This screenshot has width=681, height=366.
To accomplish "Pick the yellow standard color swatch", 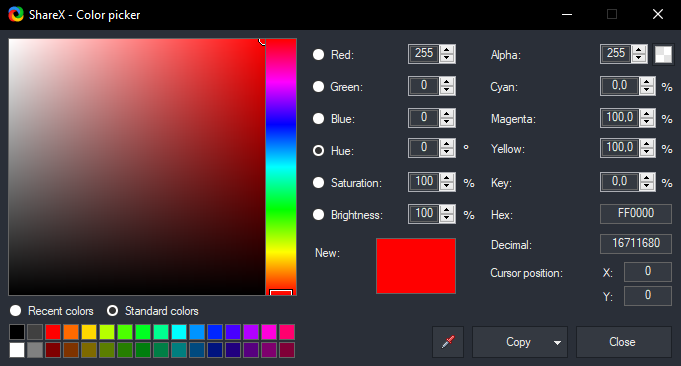I will click(89, 332).
